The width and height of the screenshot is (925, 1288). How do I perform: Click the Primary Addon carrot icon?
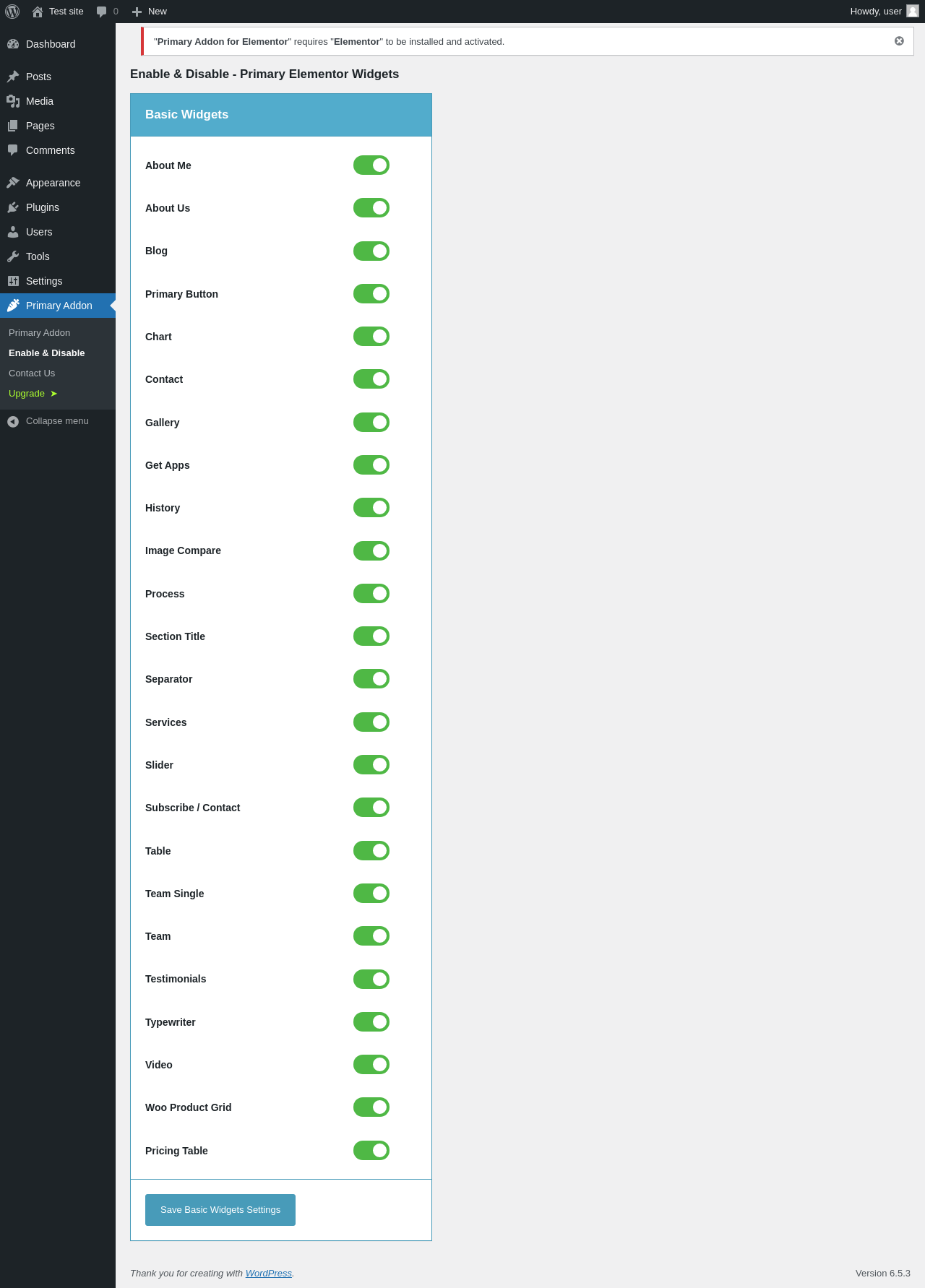coord(13,306)
